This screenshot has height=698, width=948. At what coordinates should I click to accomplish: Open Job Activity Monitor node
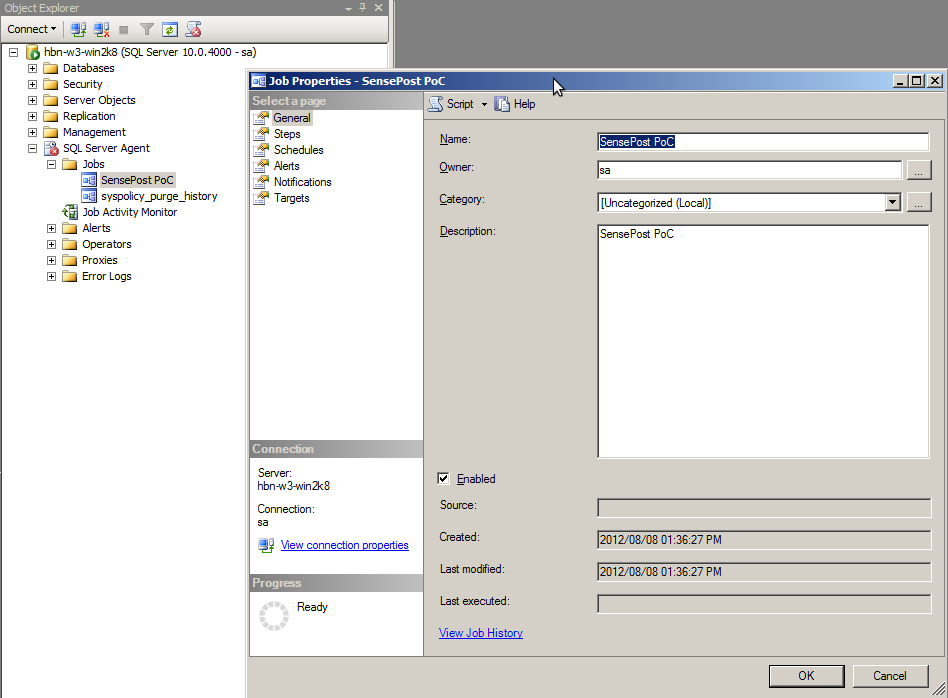pyautogui.click(x=129, y=212)
